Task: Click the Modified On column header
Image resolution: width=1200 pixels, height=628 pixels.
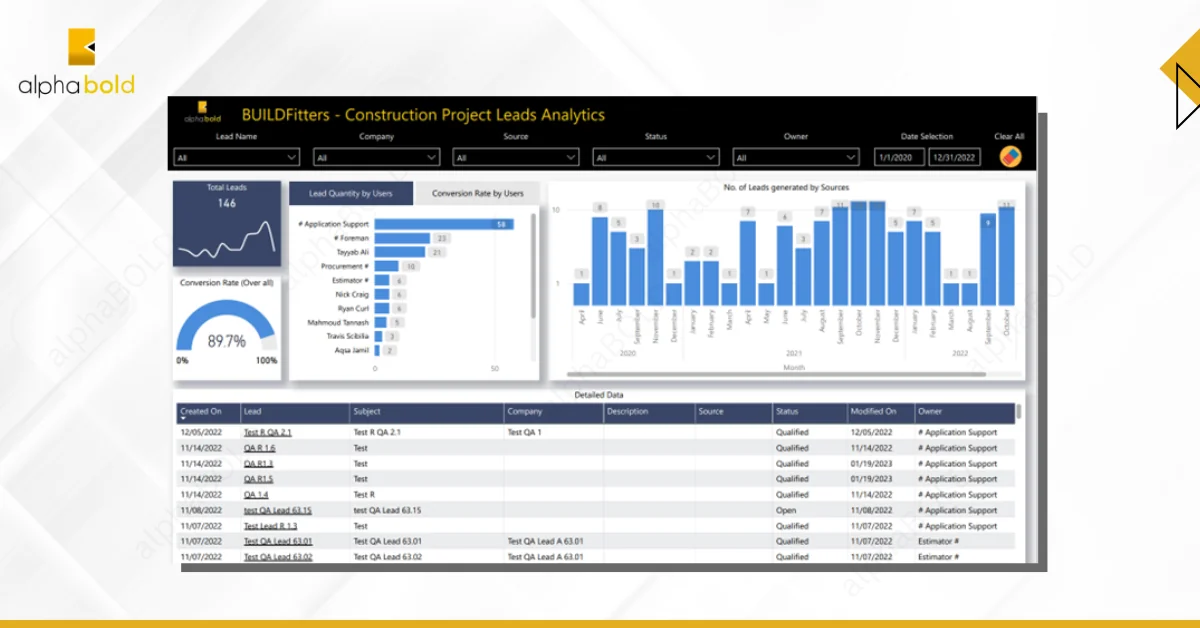Action: [882, 411]
